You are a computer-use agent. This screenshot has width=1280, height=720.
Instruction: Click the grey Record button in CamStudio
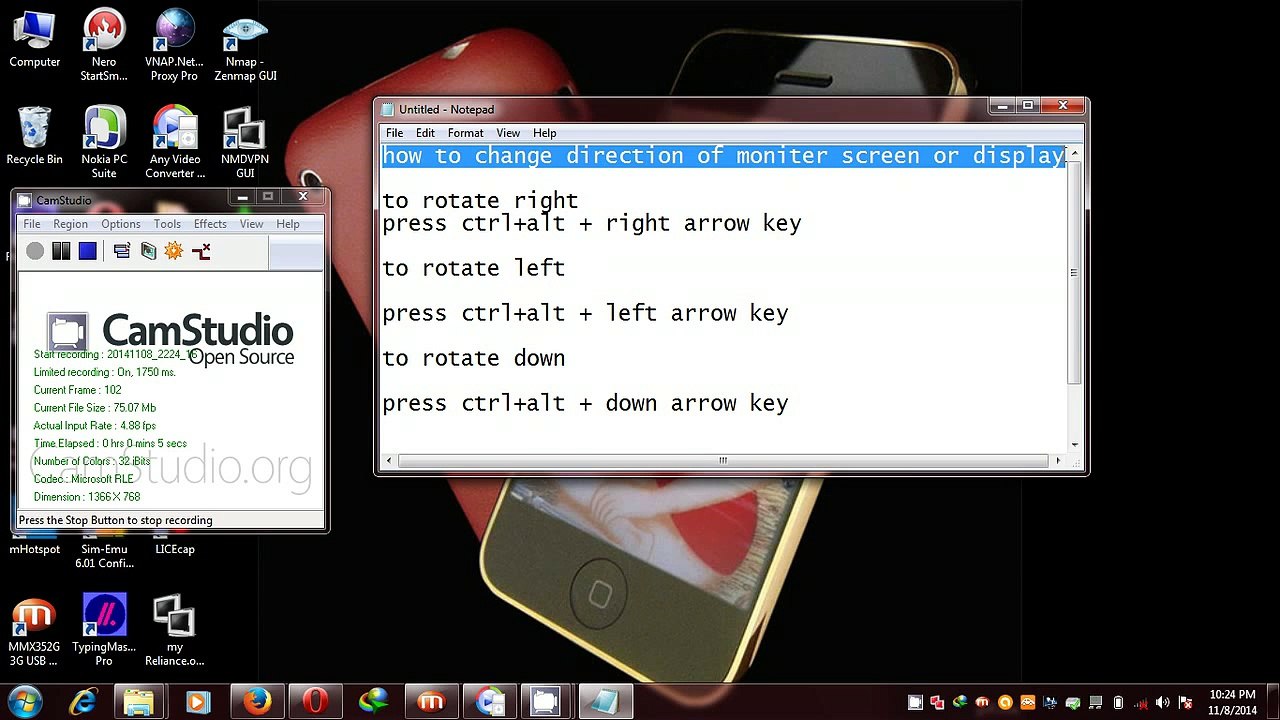point(35,251)
